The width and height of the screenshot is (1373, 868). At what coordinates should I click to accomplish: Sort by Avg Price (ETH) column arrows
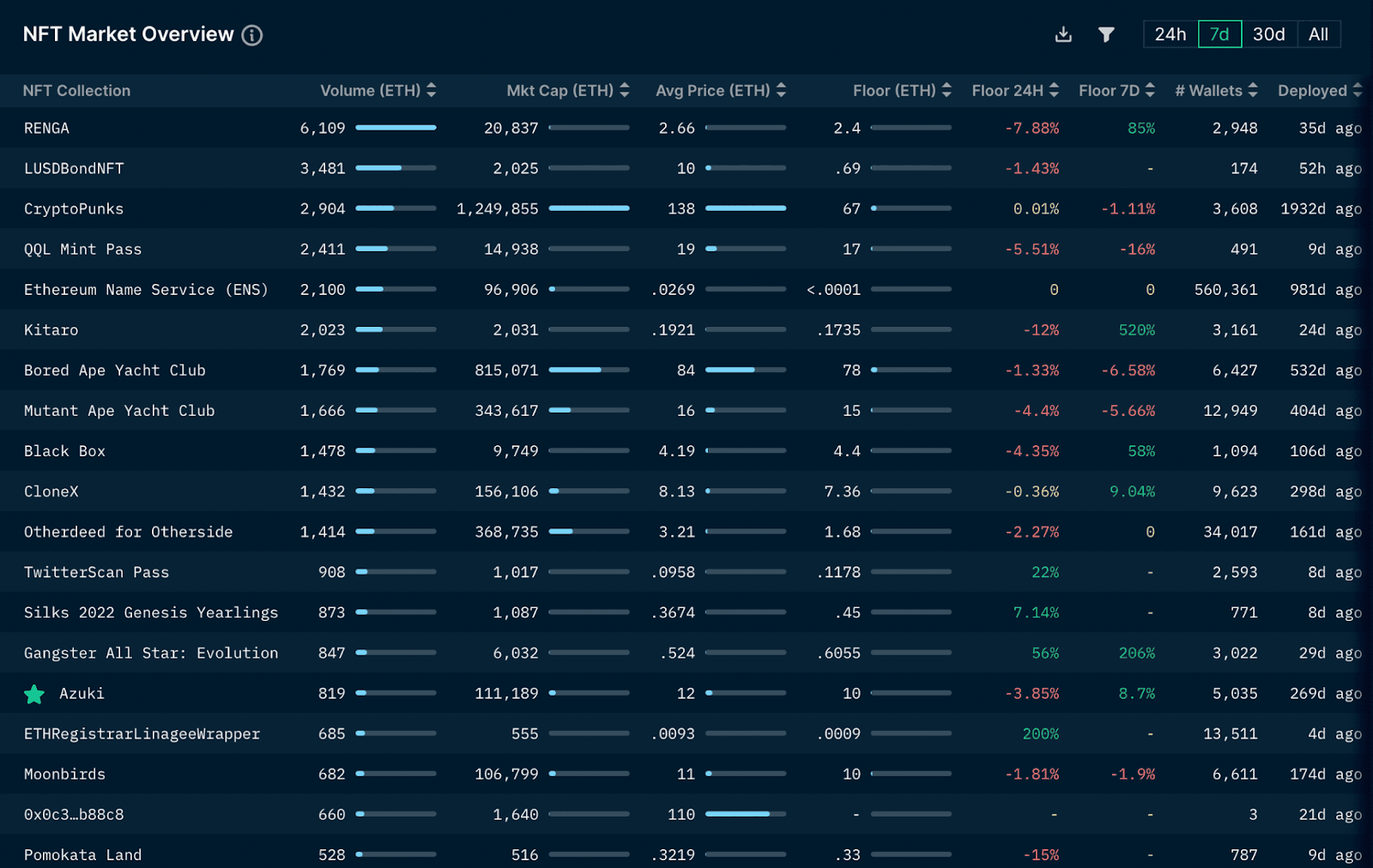click(781, 90)
